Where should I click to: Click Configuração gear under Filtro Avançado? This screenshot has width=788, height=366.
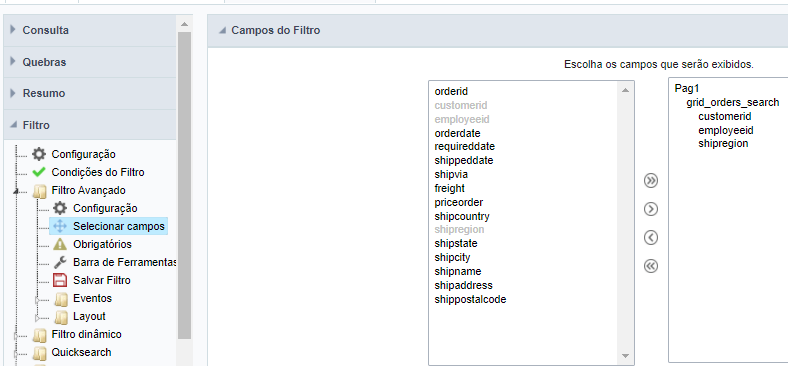click(x=60, y=208)
